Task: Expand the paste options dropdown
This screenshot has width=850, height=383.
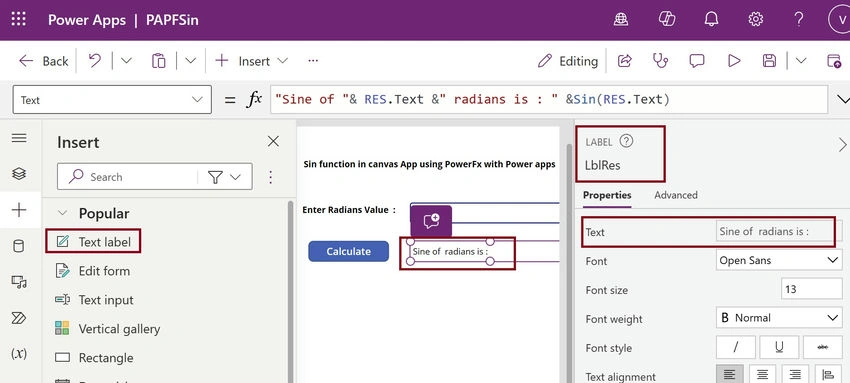Action: pos(190,61)
